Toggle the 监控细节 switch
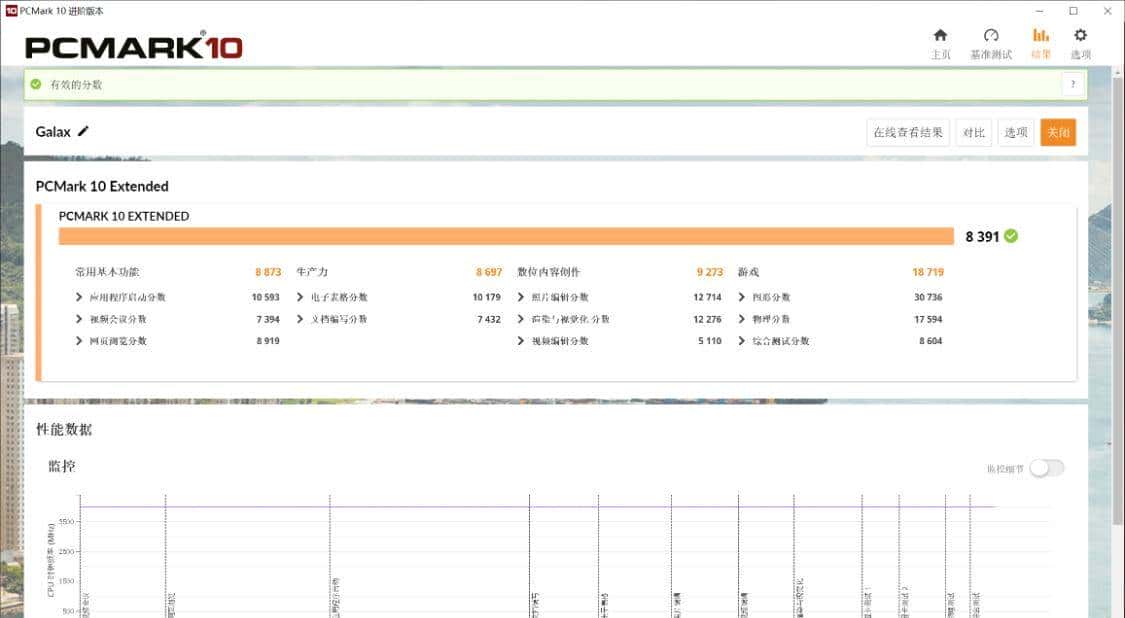 click(x=1047, y=468)
